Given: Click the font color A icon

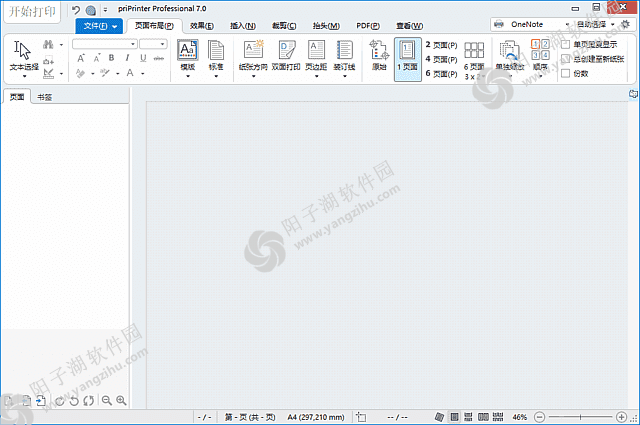Looking at the screenshot, I should 130,73.
